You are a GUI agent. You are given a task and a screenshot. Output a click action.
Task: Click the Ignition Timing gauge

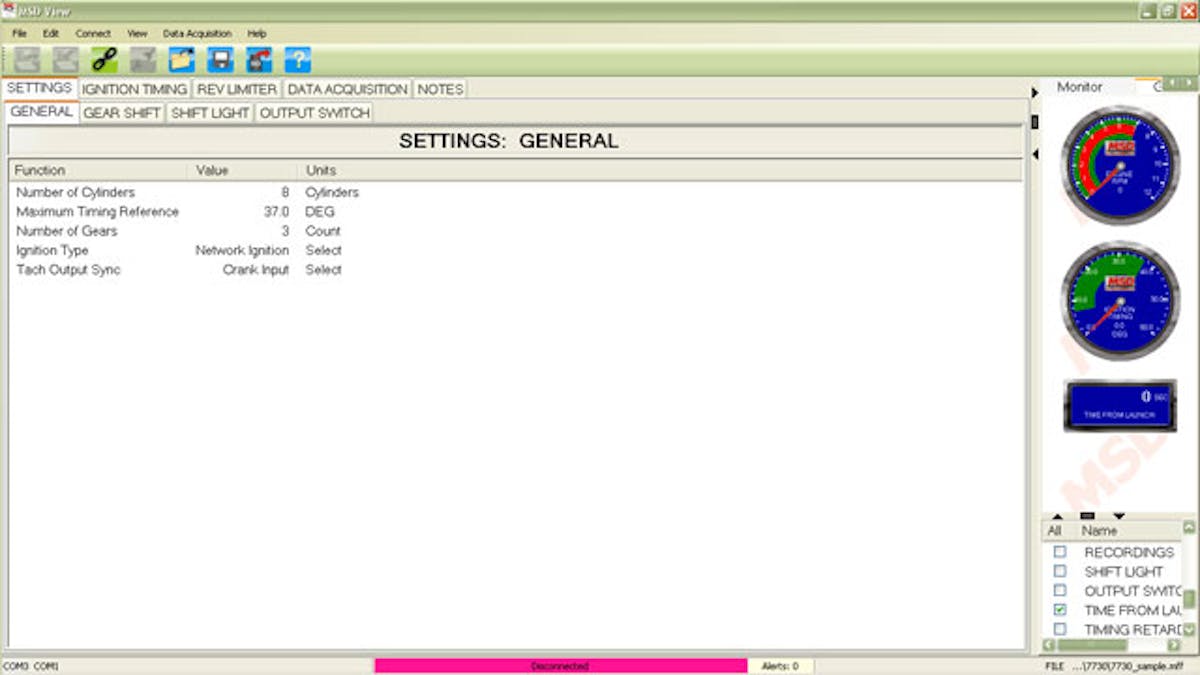click(x=1120, y=301)
